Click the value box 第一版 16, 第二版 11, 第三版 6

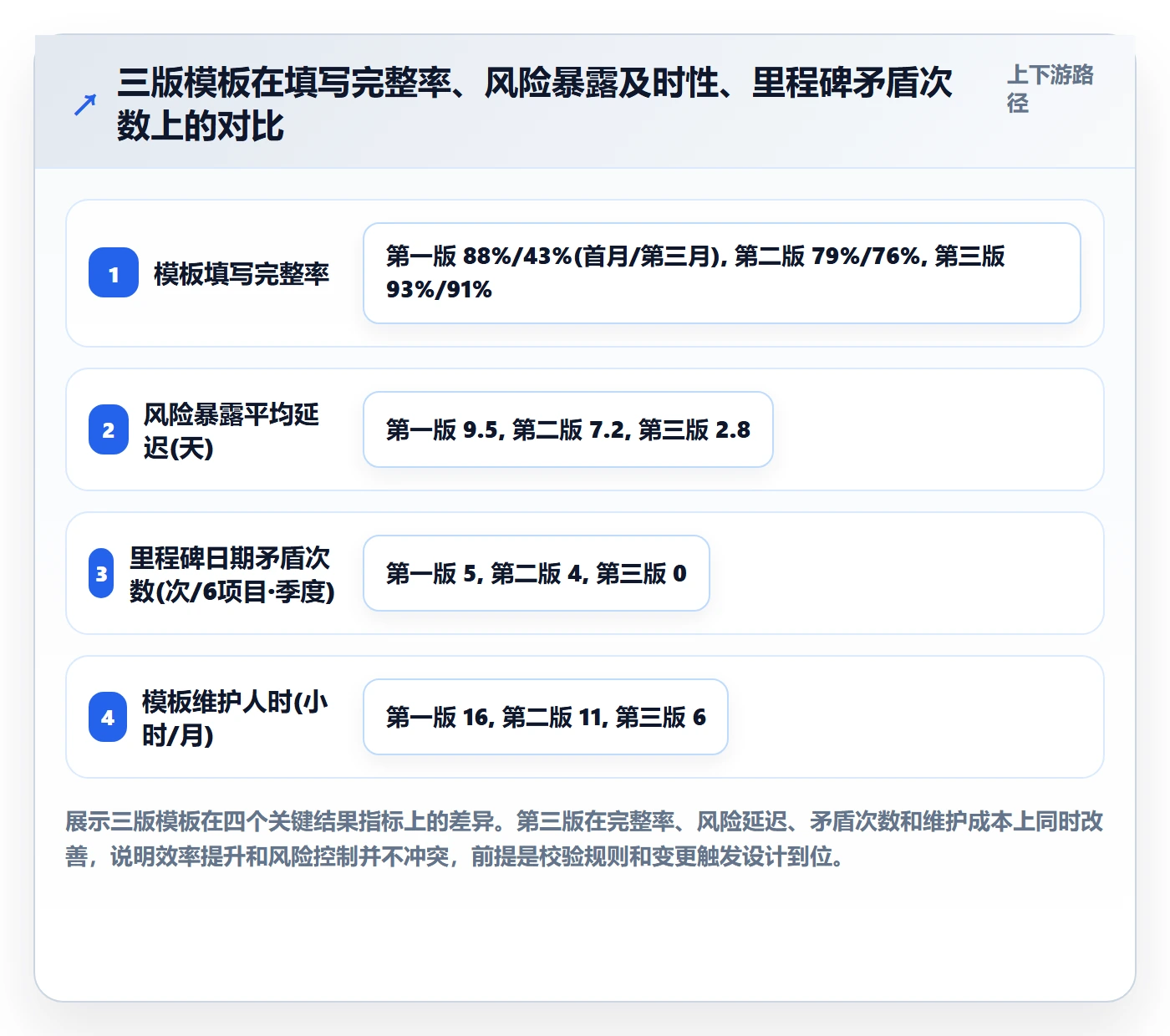(x=546, y=717)
